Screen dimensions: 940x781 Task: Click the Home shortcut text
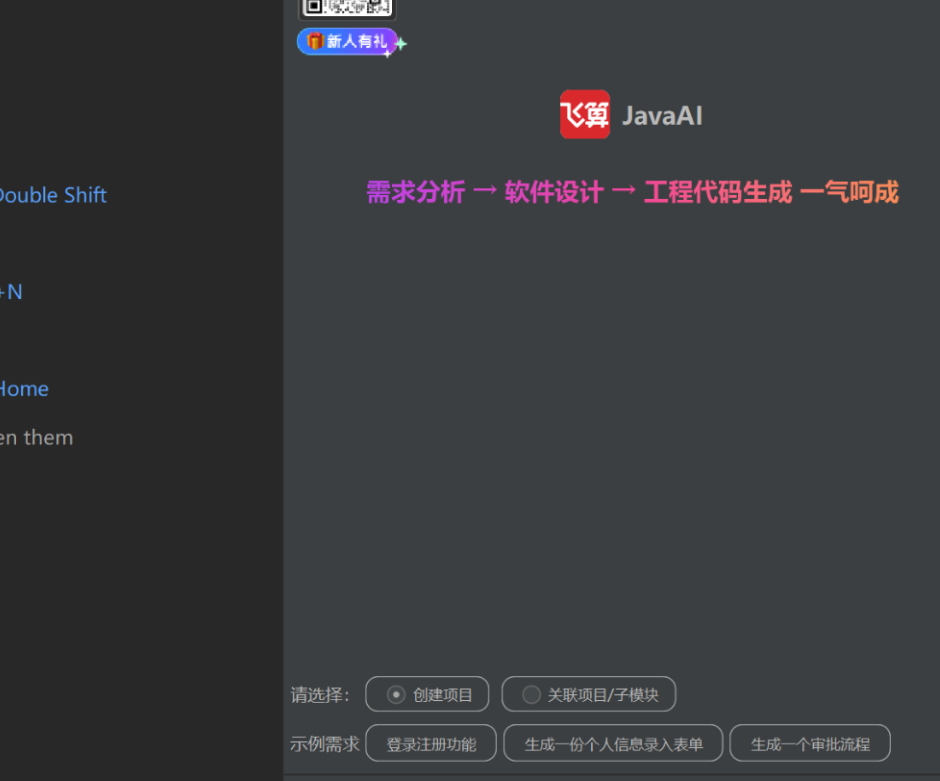pyautogui.click(x=24, y=389)
